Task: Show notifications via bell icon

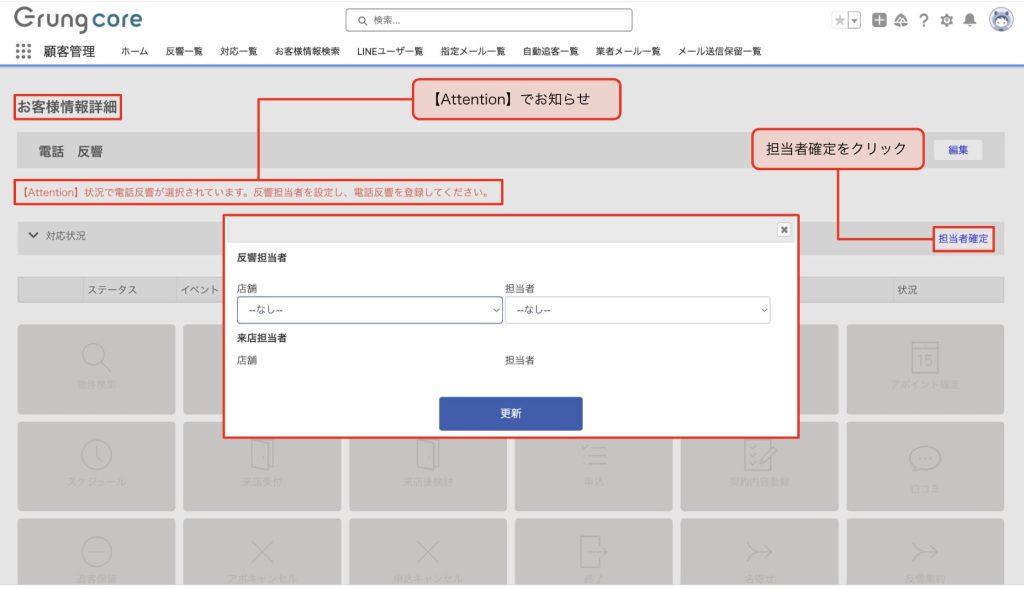Action: [x=969, y=20]
